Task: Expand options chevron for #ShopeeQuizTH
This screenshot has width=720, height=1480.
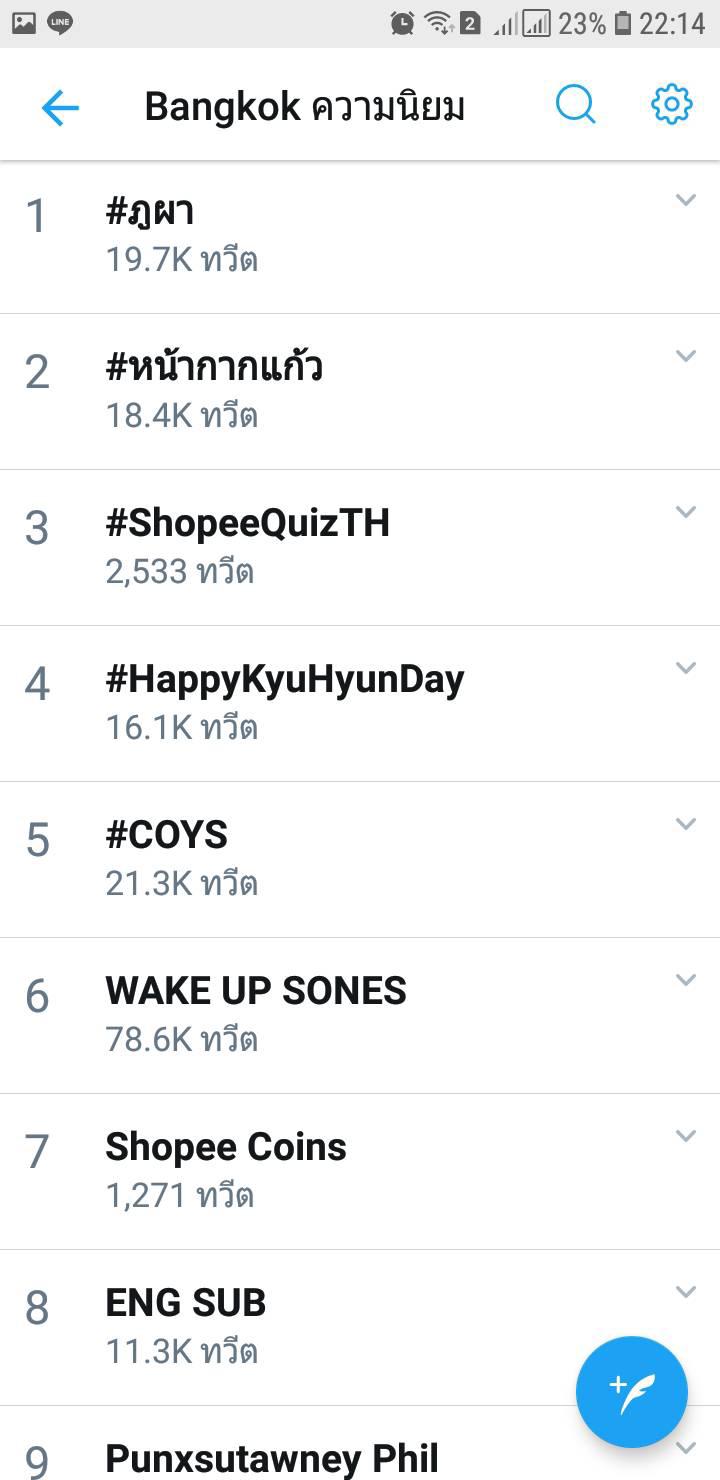Action: click(x=685, y=512)
